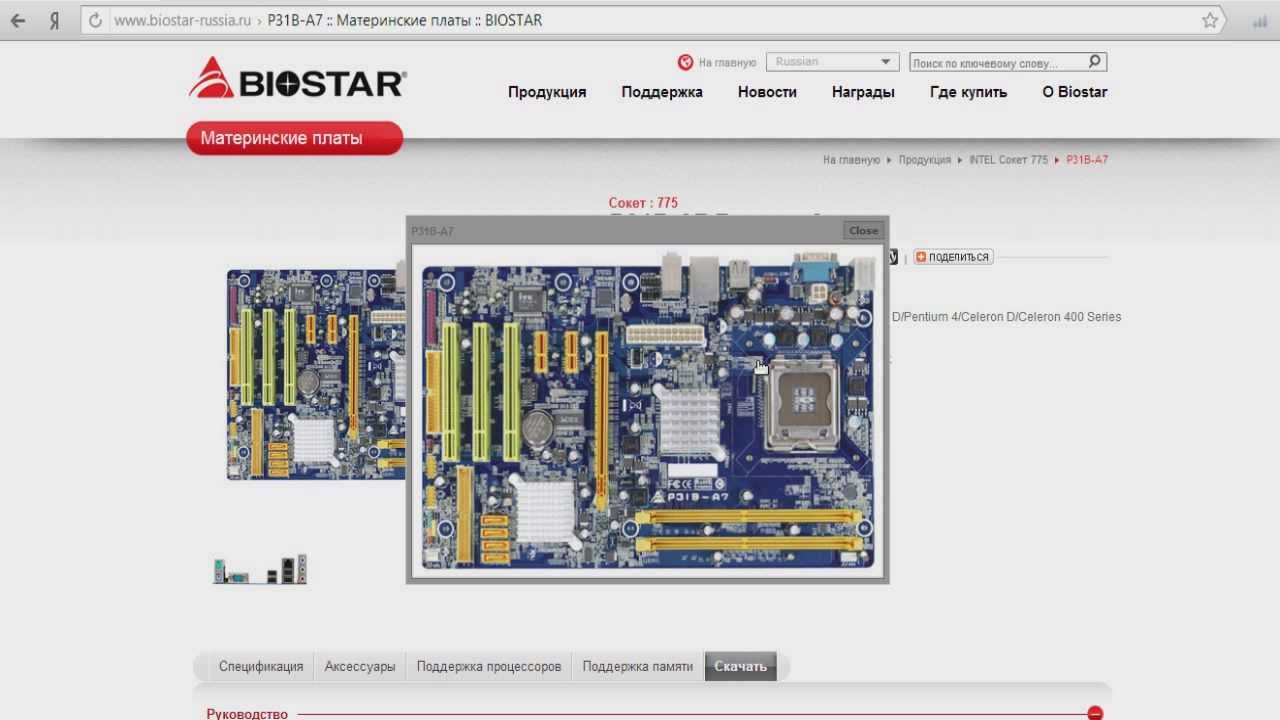Open the Продукция menu

pos(547,92)
